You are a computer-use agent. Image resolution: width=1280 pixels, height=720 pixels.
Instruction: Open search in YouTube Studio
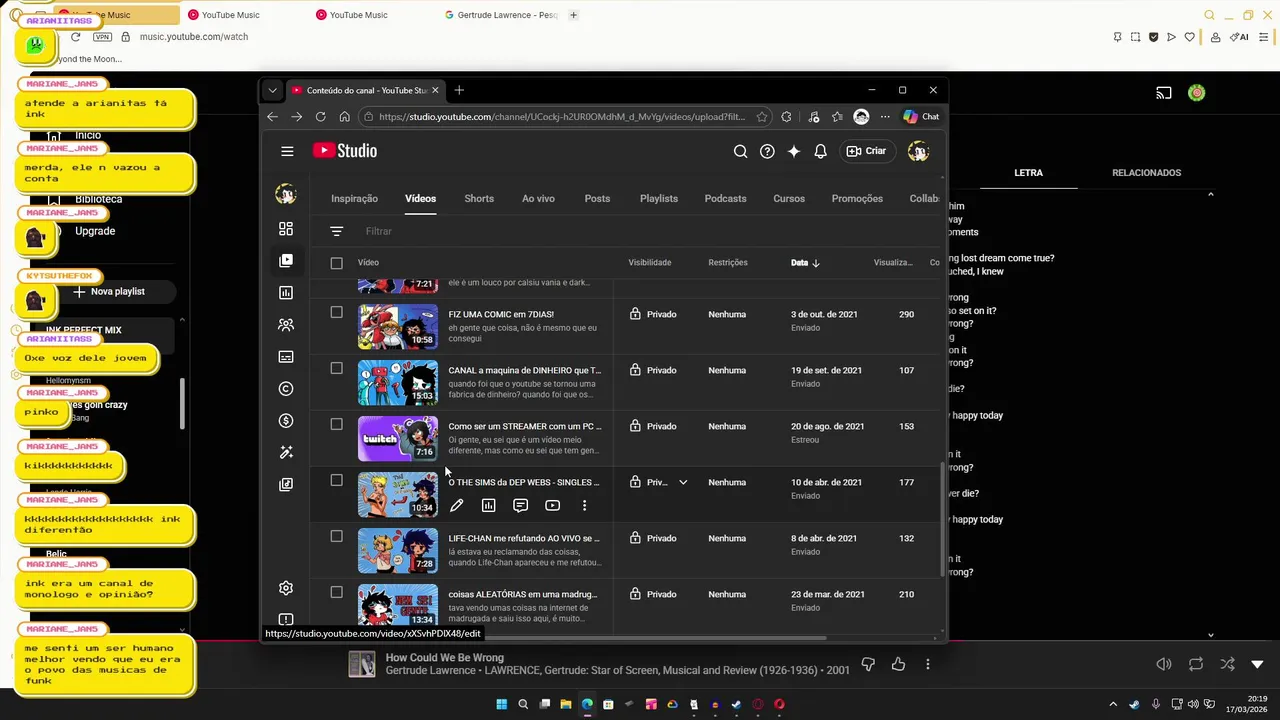tap(740, 151)
